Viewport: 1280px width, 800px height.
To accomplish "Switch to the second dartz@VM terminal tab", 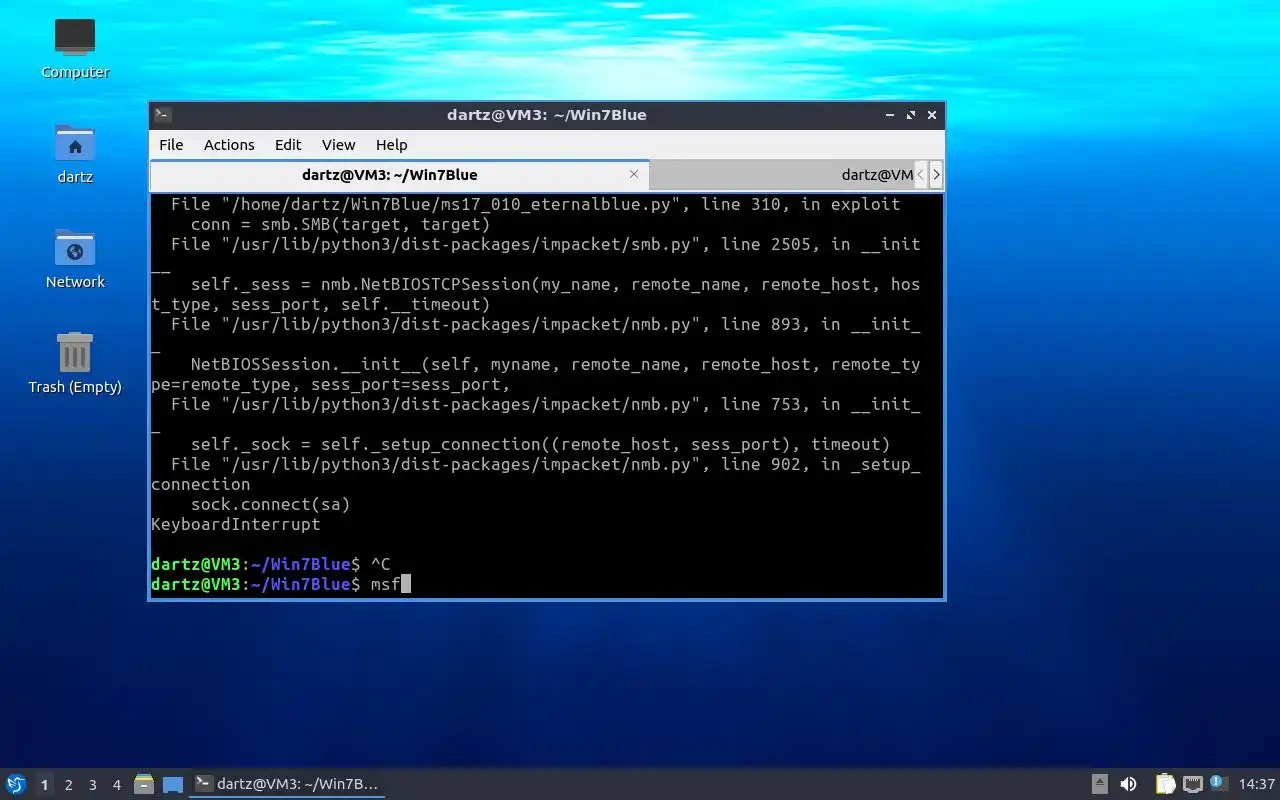I will pos(781,174).
